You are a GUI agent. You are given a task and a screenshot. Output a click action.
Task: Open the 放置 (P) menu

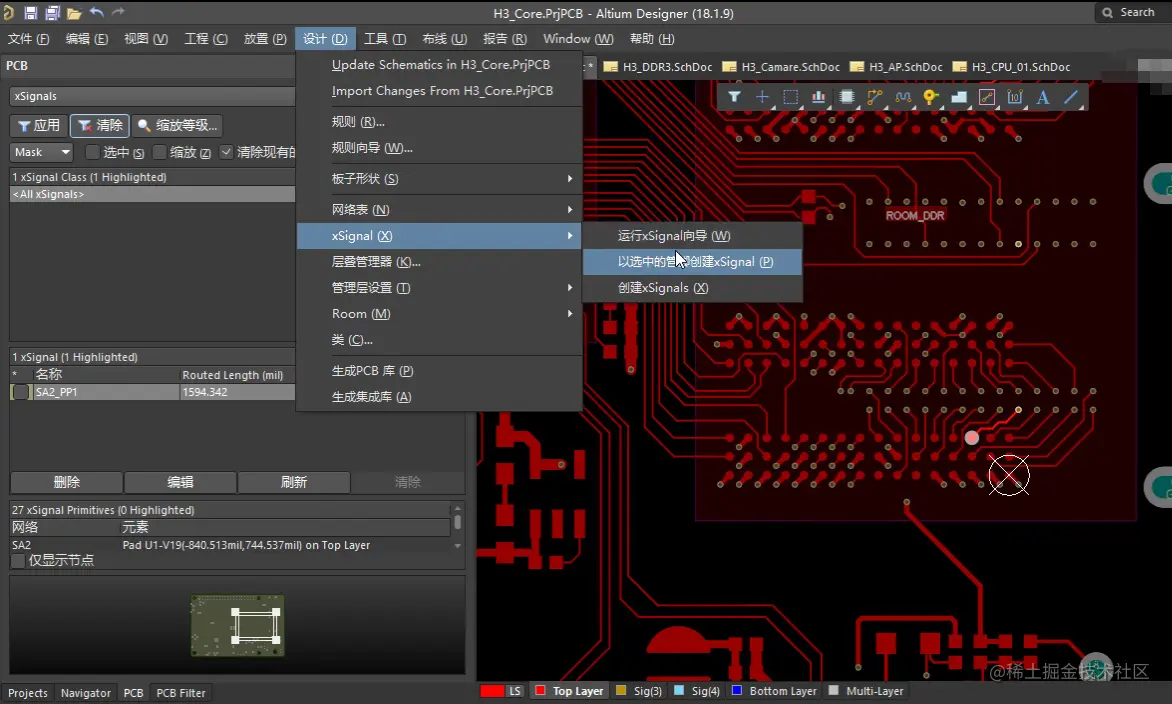(x=265, y=39)
